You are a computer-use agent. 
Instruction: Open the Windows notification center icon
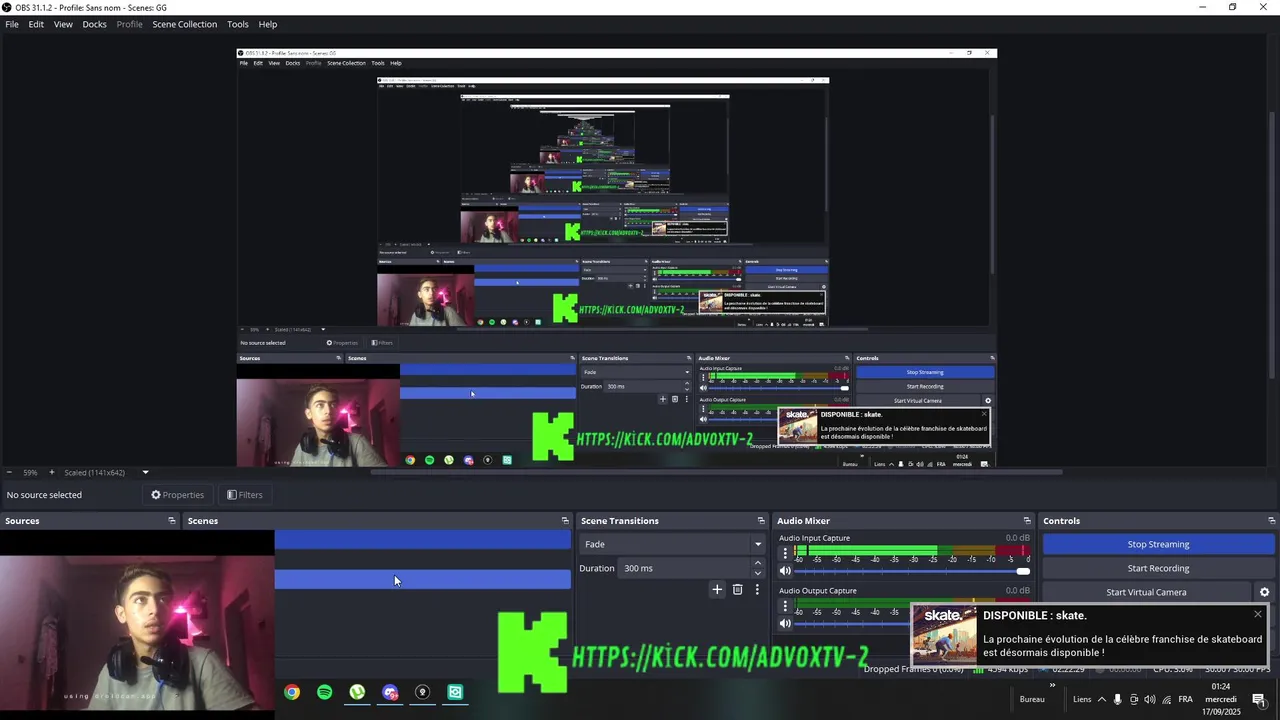tap(1258, 699)
